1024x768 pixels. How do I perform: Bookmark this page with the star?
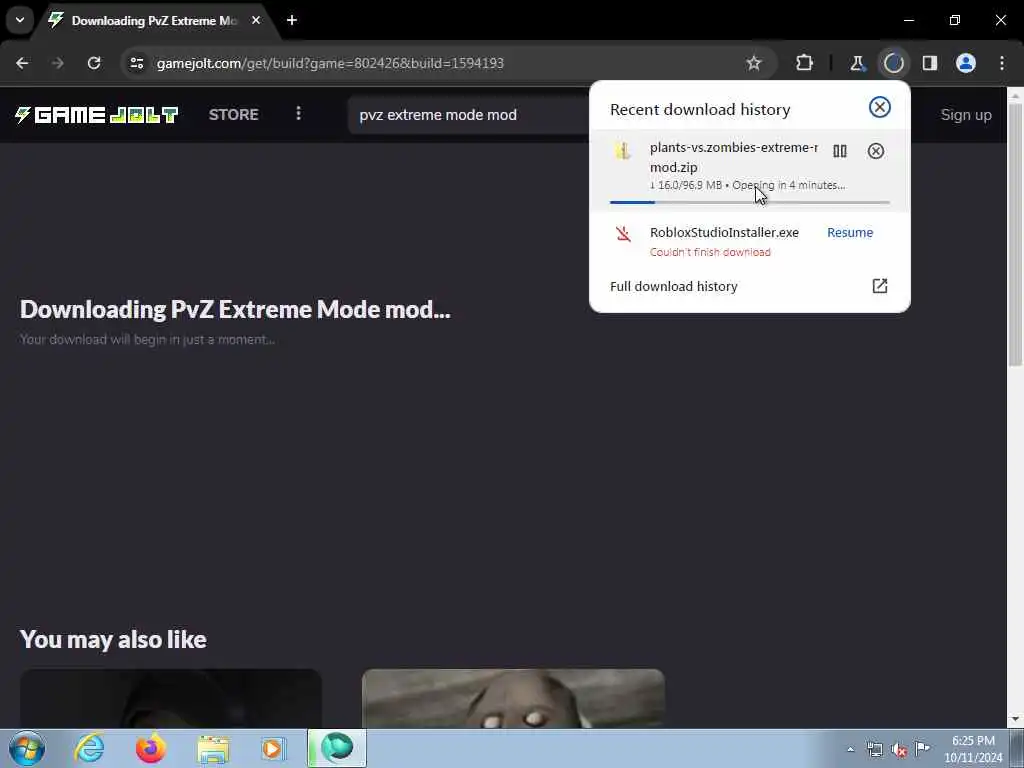[754, 63]
